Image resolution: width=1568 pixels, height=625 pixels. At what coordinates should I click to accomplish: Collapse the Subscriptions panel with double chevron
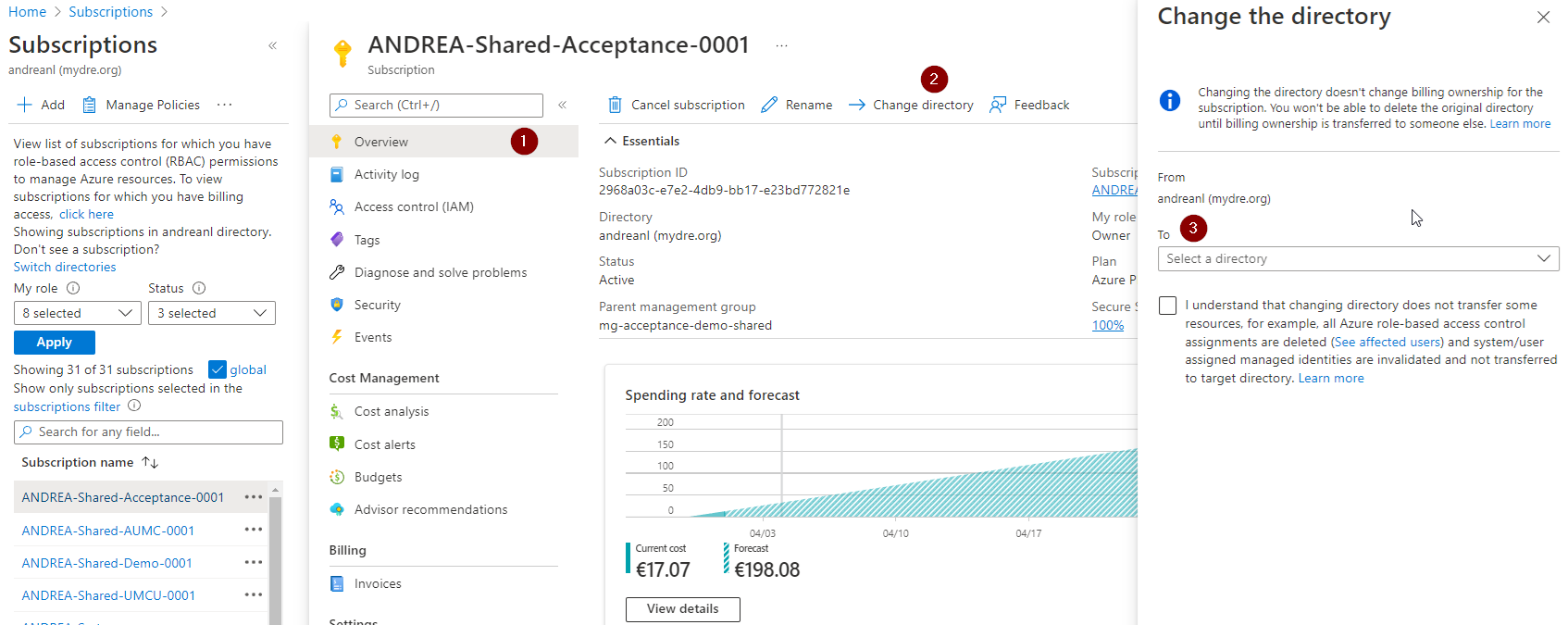(273, 45)
